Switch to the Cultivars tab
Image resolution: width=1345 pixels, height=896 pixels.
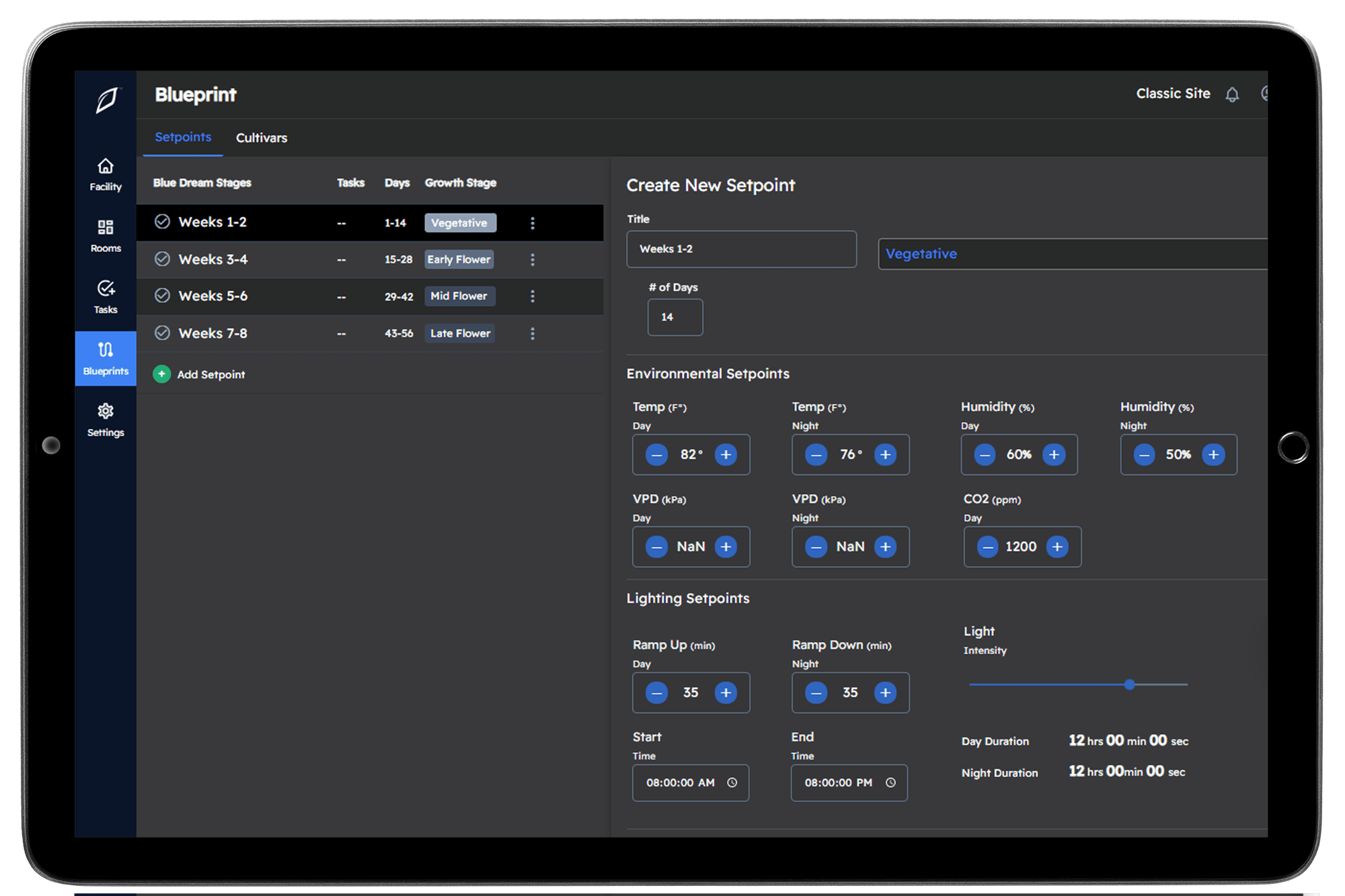click(x=262, y=138)
